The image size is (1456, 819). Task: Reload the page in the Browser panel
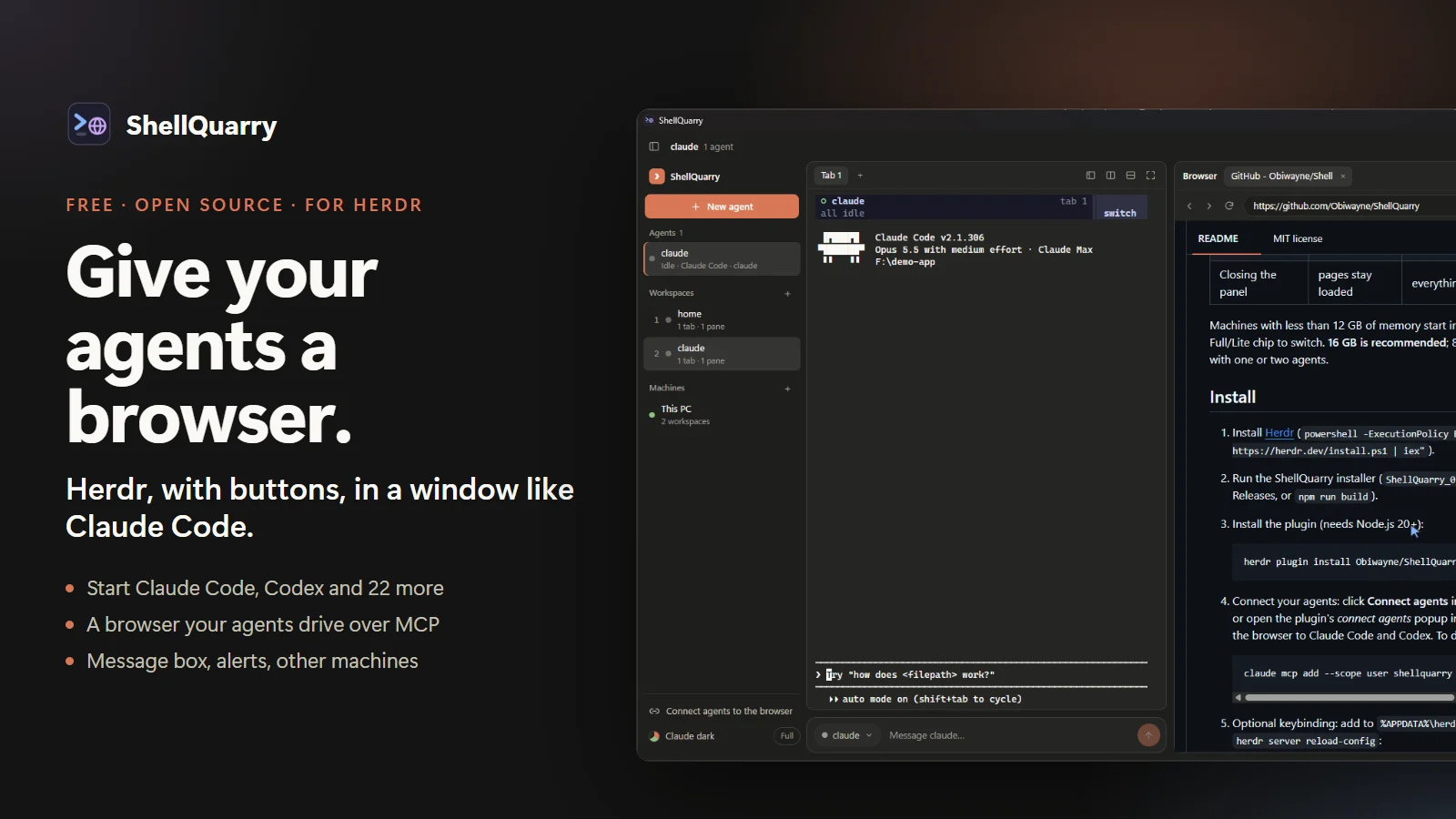[x=1229, y=206]
